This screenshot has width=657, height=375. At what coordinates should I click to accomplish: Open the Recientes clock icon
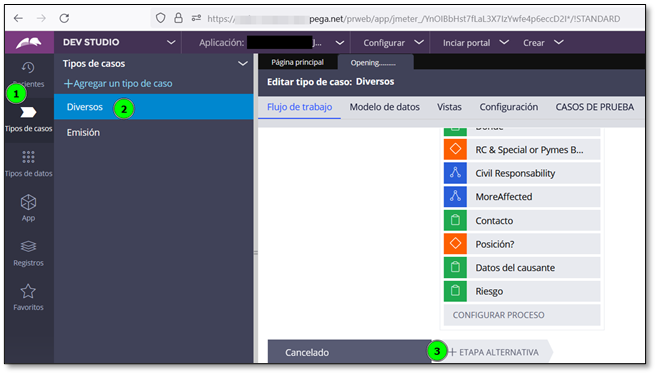(28, 67)
